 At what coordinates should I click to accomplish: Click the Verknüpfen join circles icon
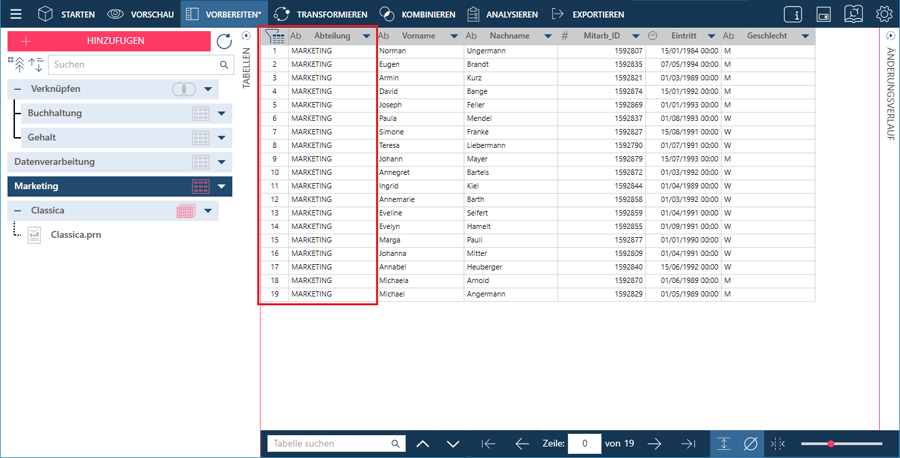point(184,89)
